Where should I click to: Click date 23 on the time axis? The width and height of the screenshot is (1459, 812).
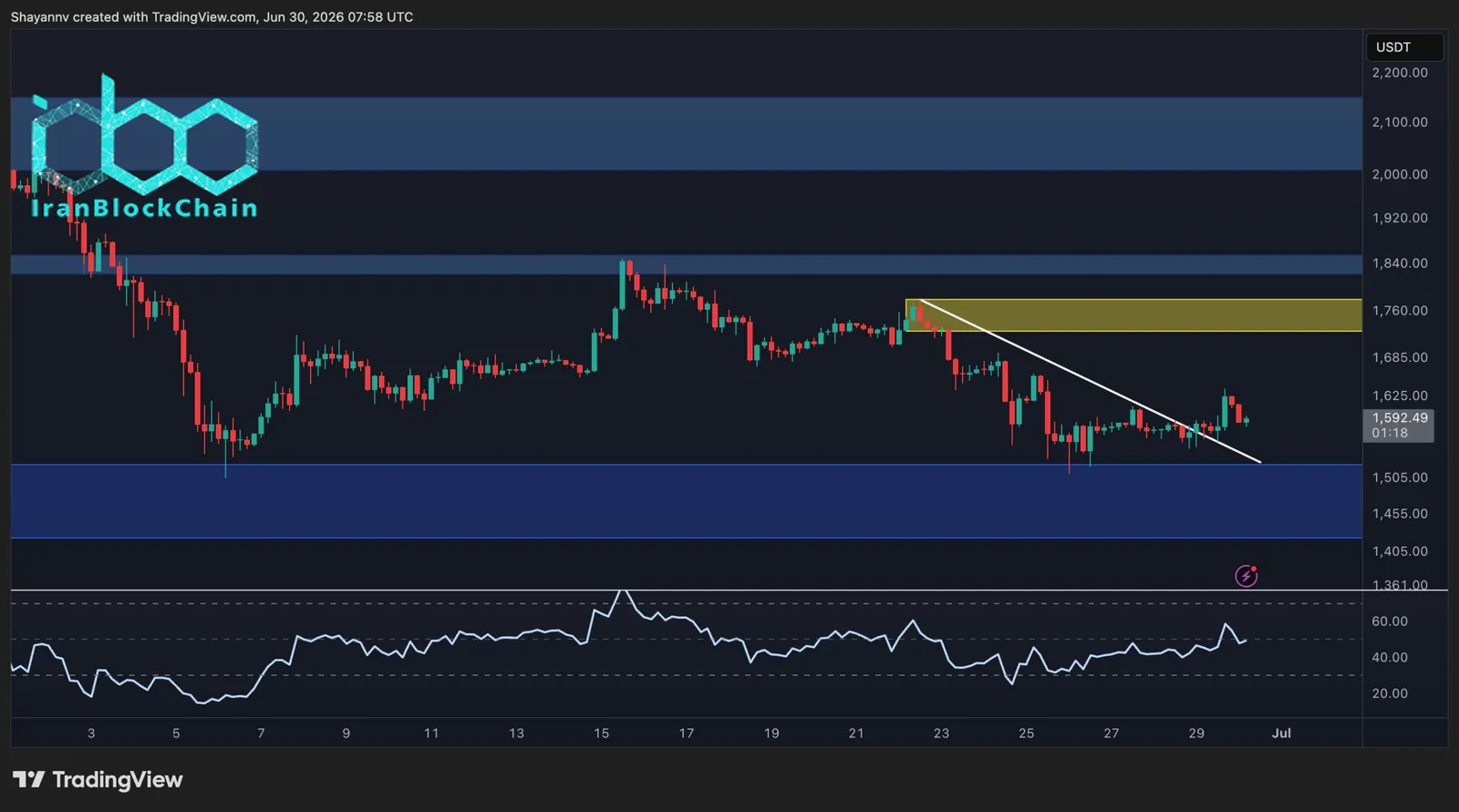pos(941,733)
